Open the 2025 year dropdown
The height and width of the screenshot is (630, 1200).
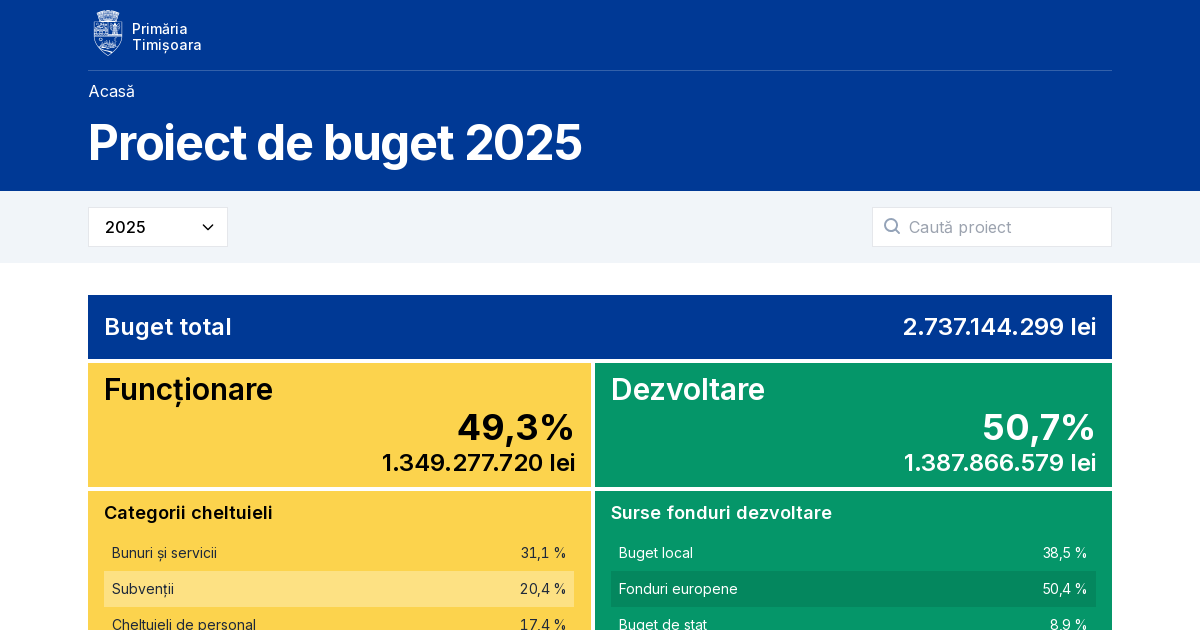(158, 227)
